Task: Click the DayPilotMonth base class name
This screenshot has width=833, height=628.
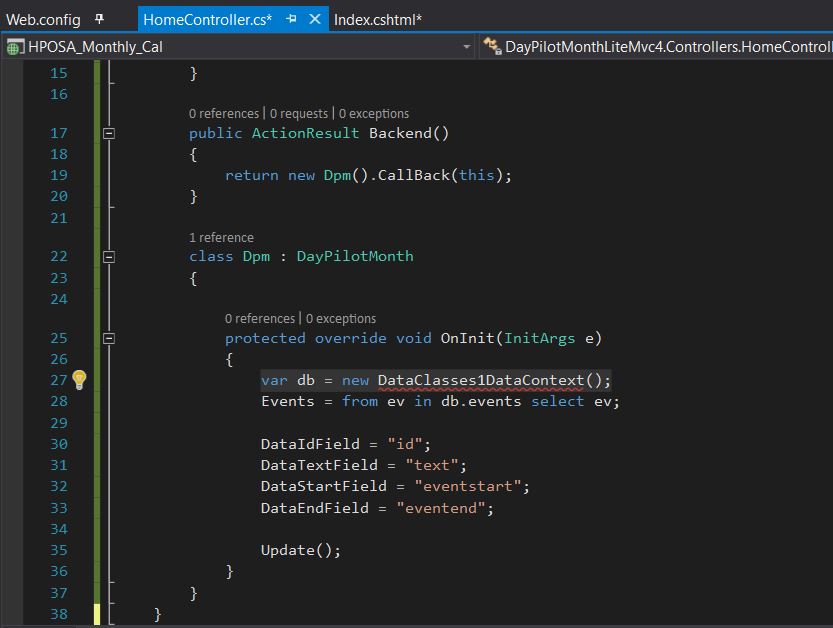Action: 354,257
